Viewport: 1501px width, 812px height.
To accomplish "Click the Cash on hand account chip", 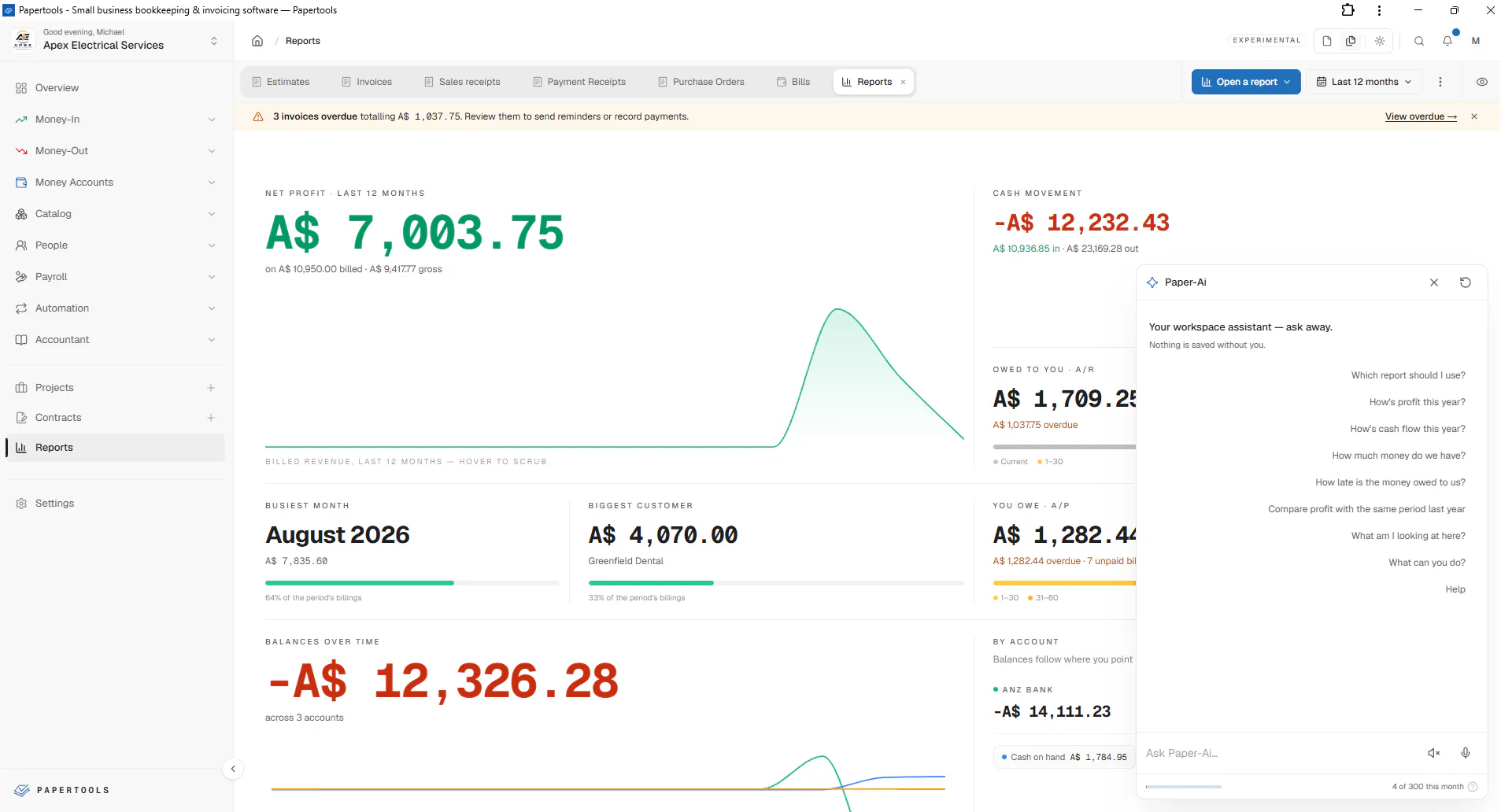I will [1064, 757].
